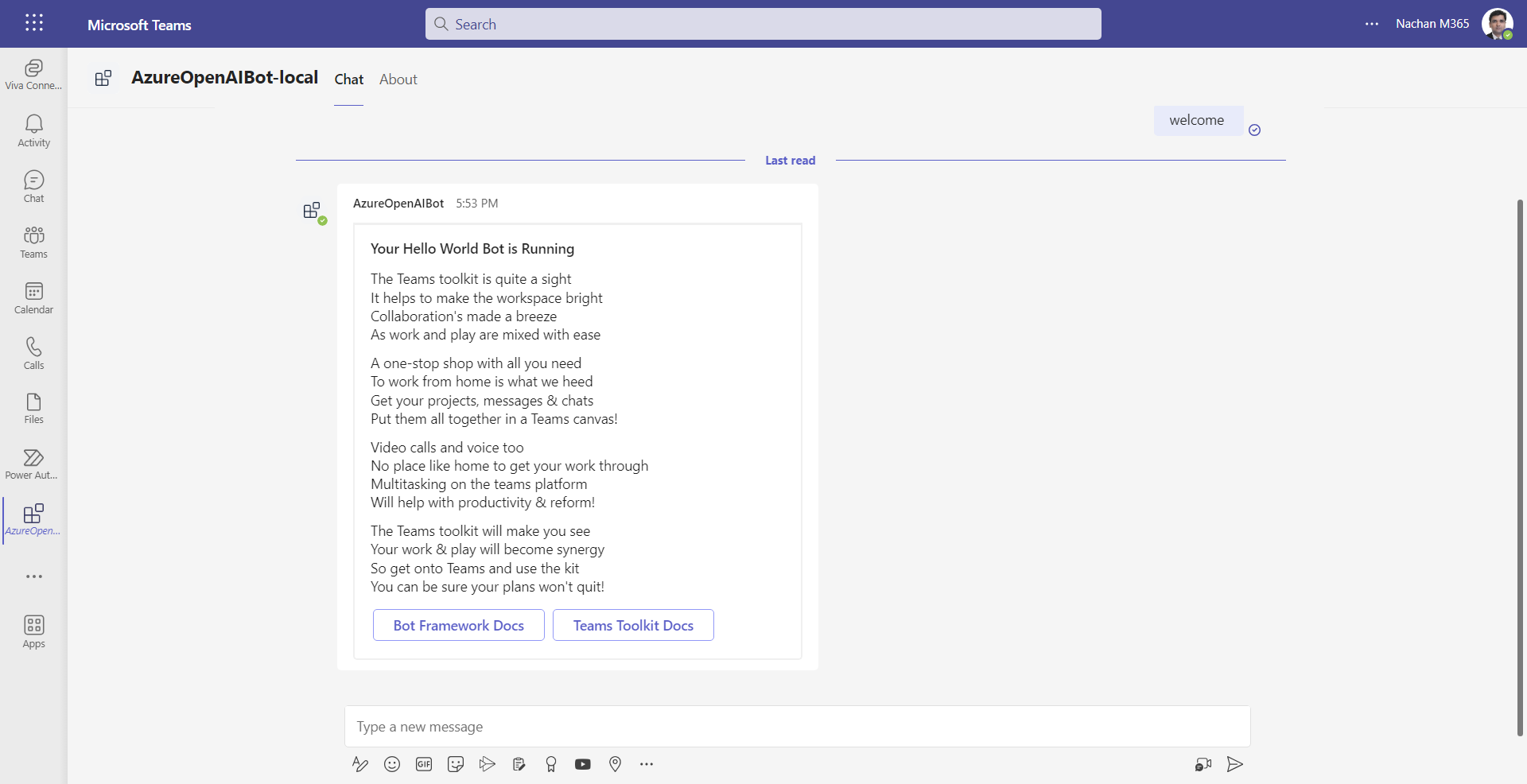Click the Type a new message box
The height and width of the screenshot is (784, 1527).
tap(797, 727)
